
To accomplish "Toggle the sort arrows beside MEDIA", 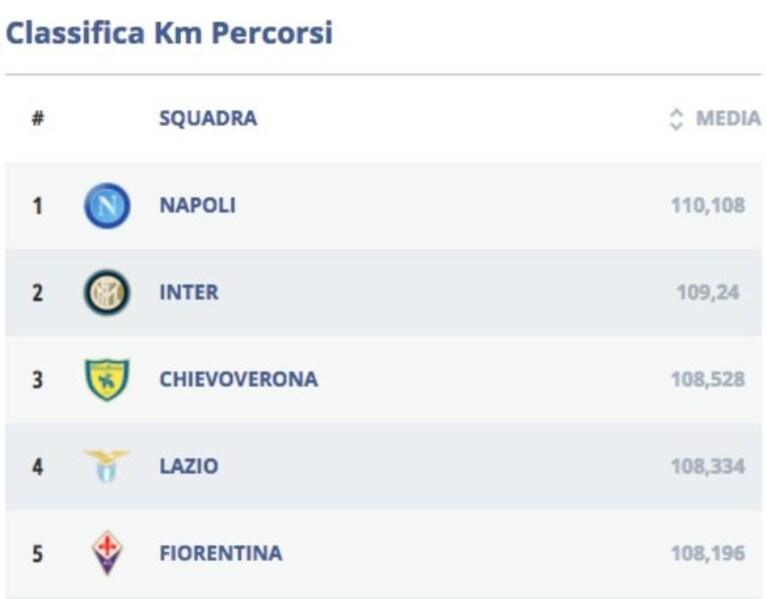I will 676,119.
